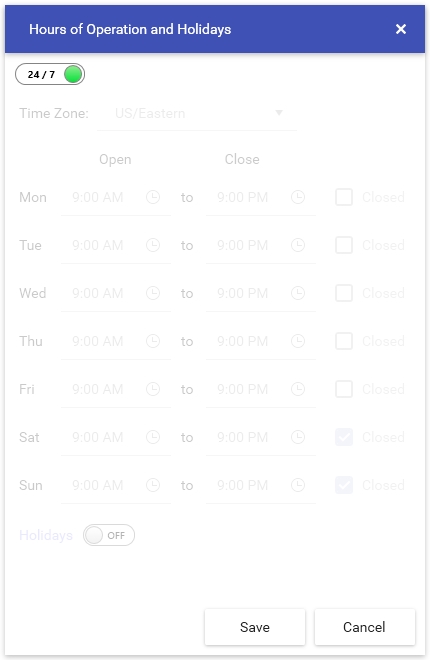
Task: Close the Hours of Operation dialog
Action: (401, 29)
